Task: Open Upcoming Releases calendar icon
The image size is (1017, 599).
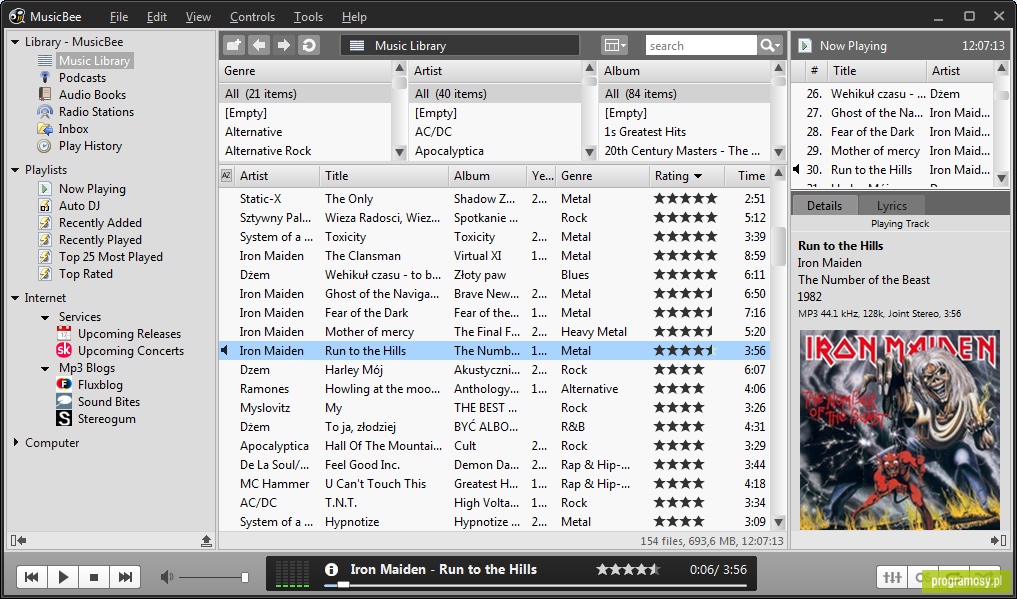Action: 64,334
